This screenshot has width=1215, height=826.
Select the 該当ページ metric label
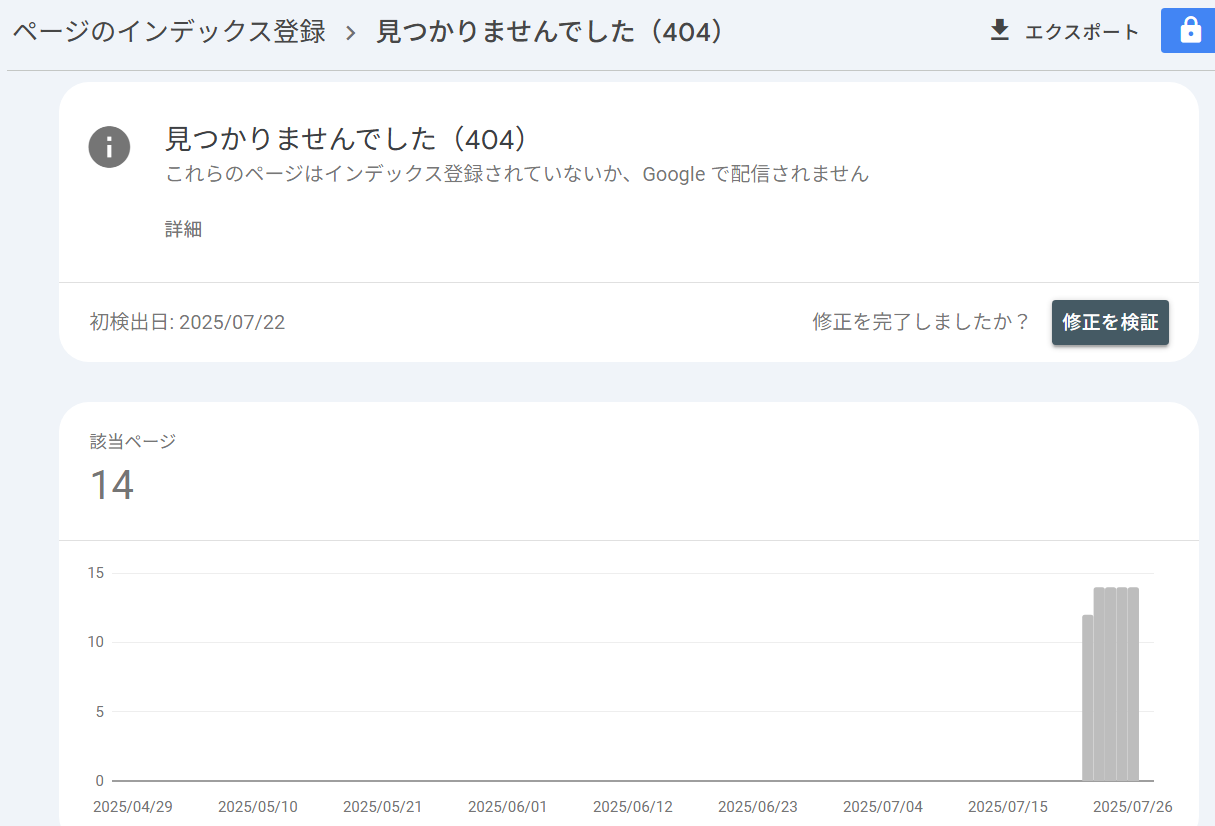coord(133,441)
